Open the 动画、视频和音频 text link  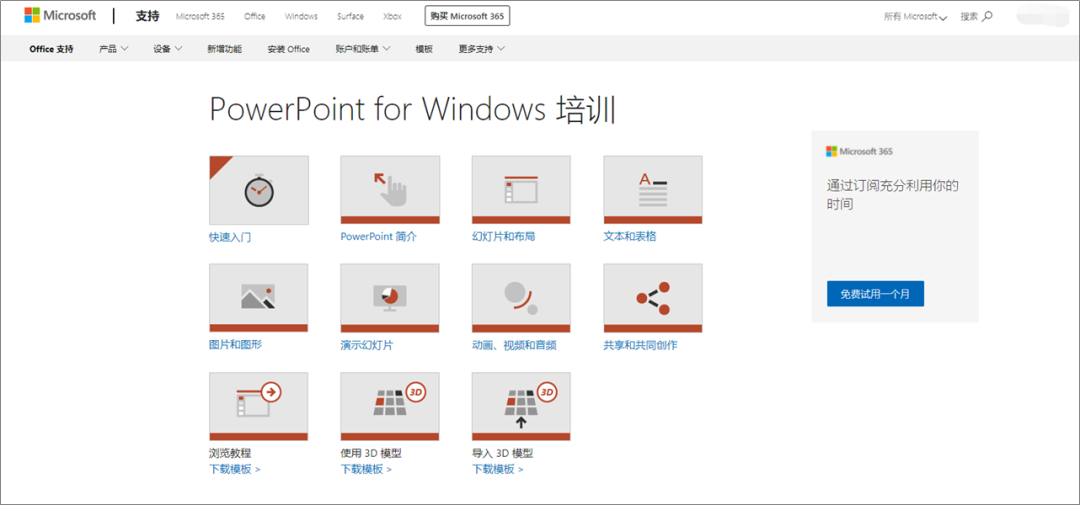pyautogui.click(x=514, y=345)
